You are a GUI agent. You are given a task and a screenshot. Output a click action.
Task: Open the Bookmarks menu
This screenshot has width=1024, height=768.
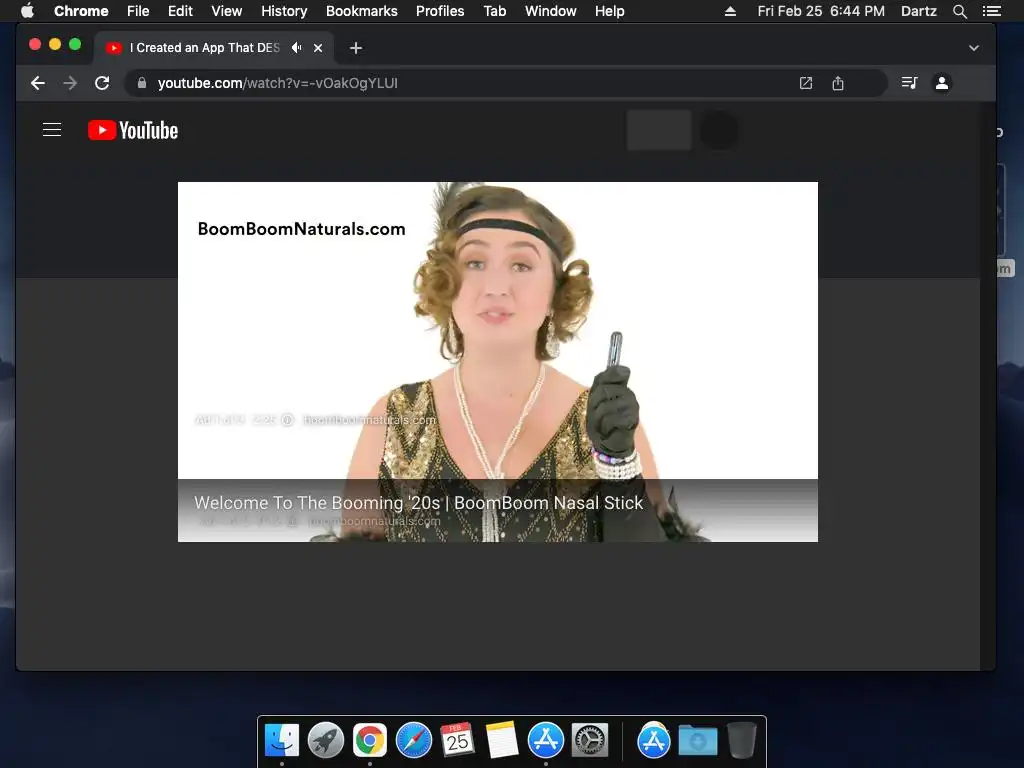coord(362,11)
